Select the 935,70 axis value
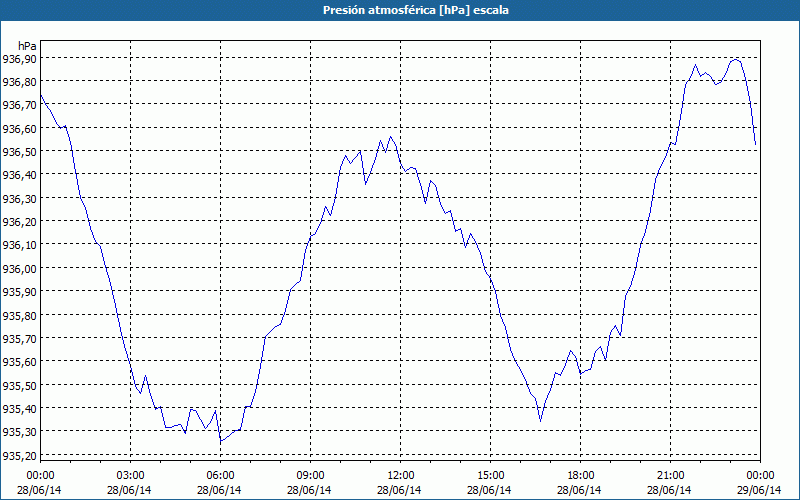This screenshot has height=500, width=800. pos(20,338)
